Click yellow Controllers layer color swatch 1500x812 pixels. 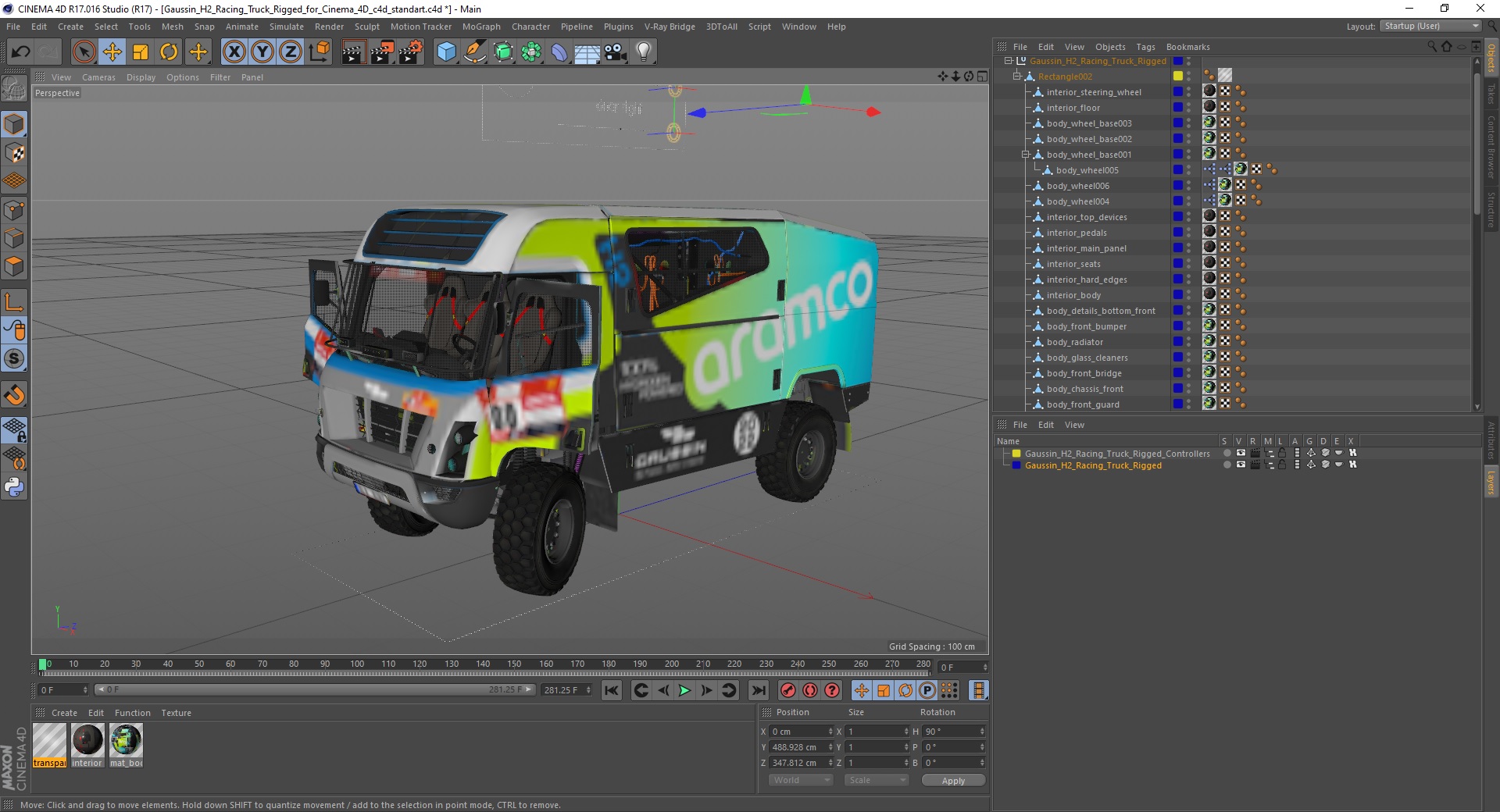pos(1016,454)
